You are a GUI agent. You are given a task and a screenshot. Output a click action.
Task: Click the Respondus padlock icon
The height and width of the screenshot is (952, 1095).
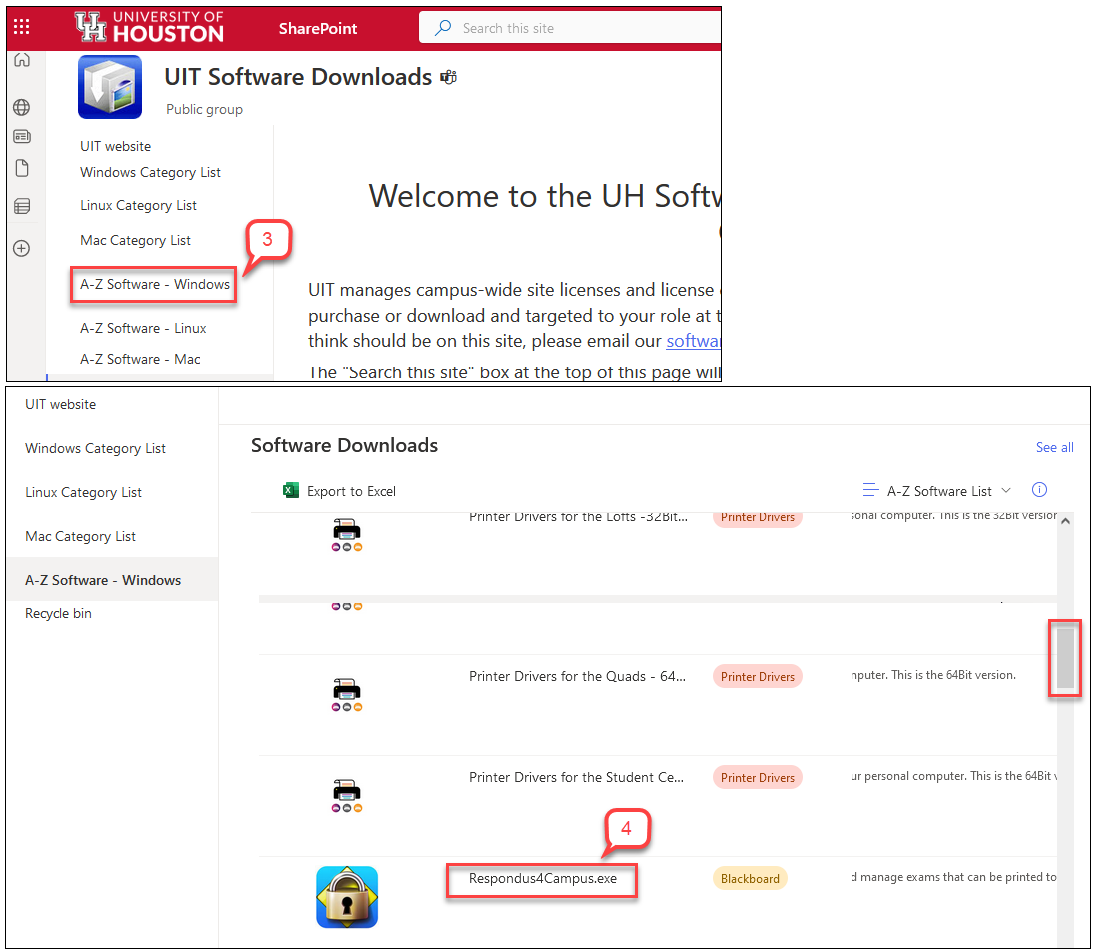tap(347, 897)
